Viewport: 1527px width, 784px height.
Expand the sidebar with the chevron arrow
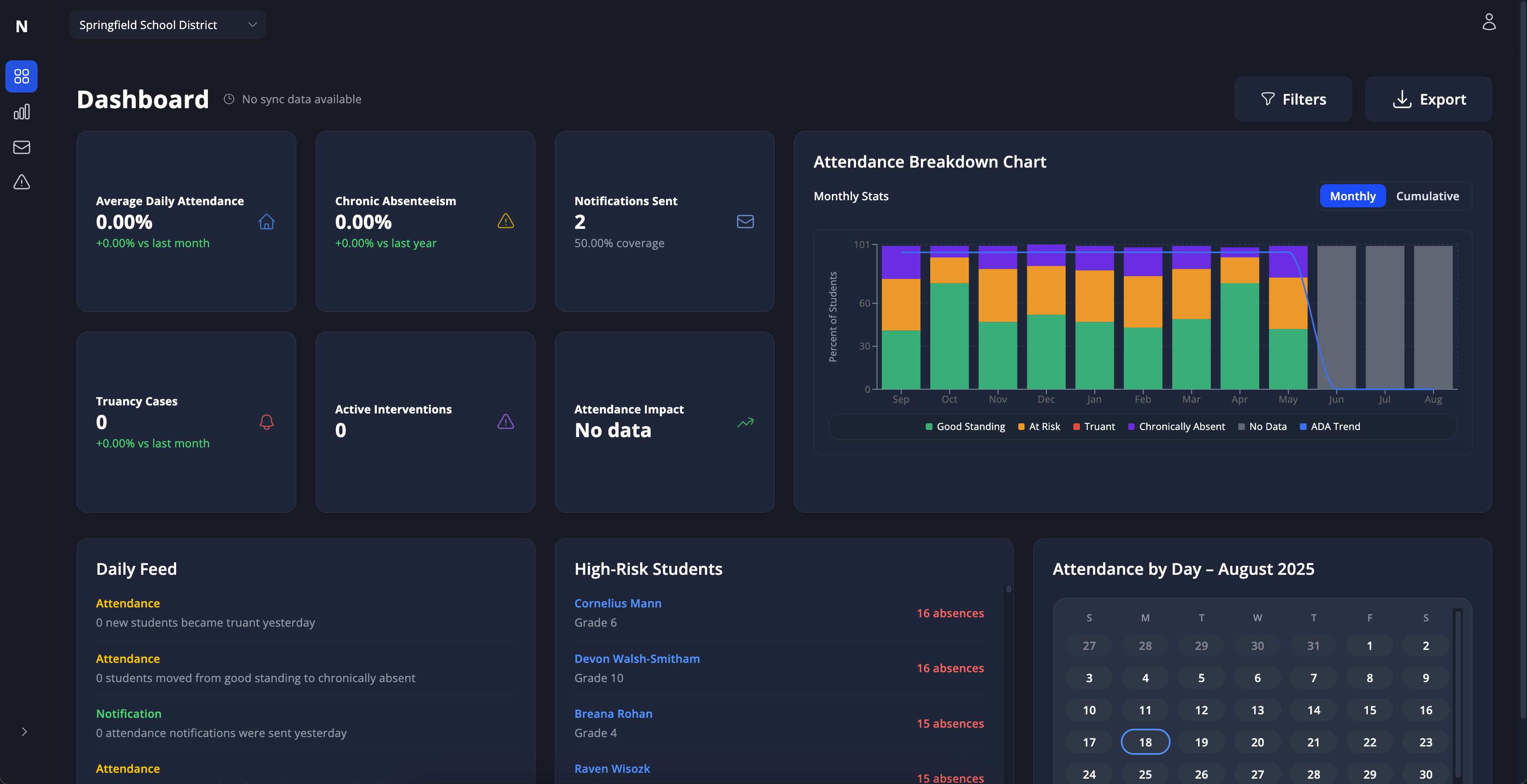(x=24, y=732)
